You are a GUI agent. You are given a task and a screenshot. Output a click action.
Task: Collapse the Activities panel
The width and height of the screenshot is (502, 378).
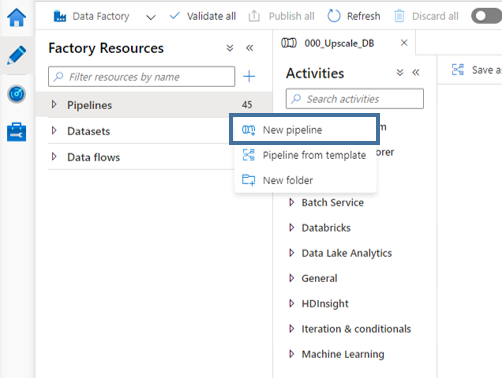pyautogui.click(x=416, y=72)
